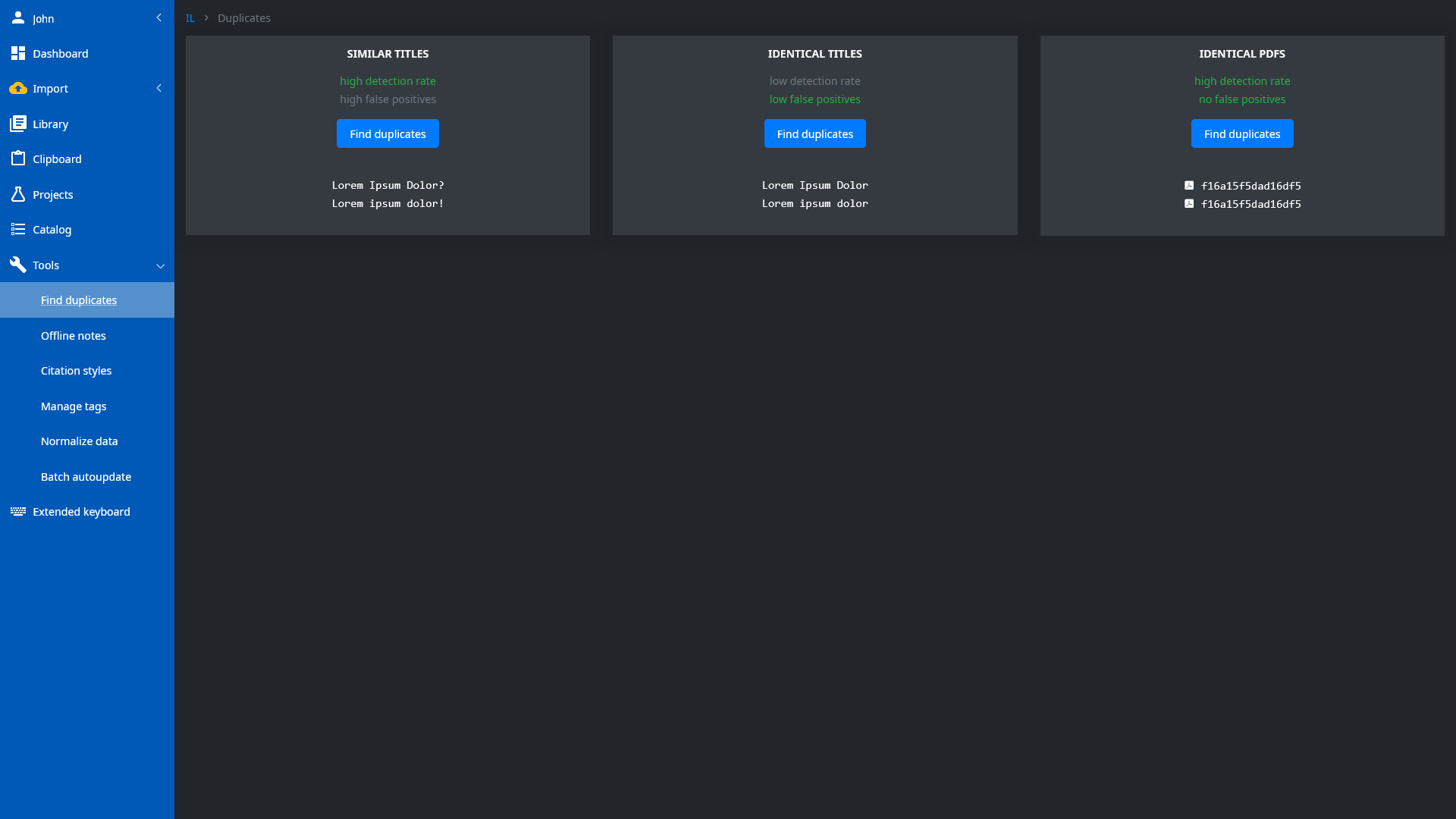Click the Tools wrench icon
Image resolution: width=1456 pixels, height=819 pixels.
pyautogui.click(x=17, y=265)
